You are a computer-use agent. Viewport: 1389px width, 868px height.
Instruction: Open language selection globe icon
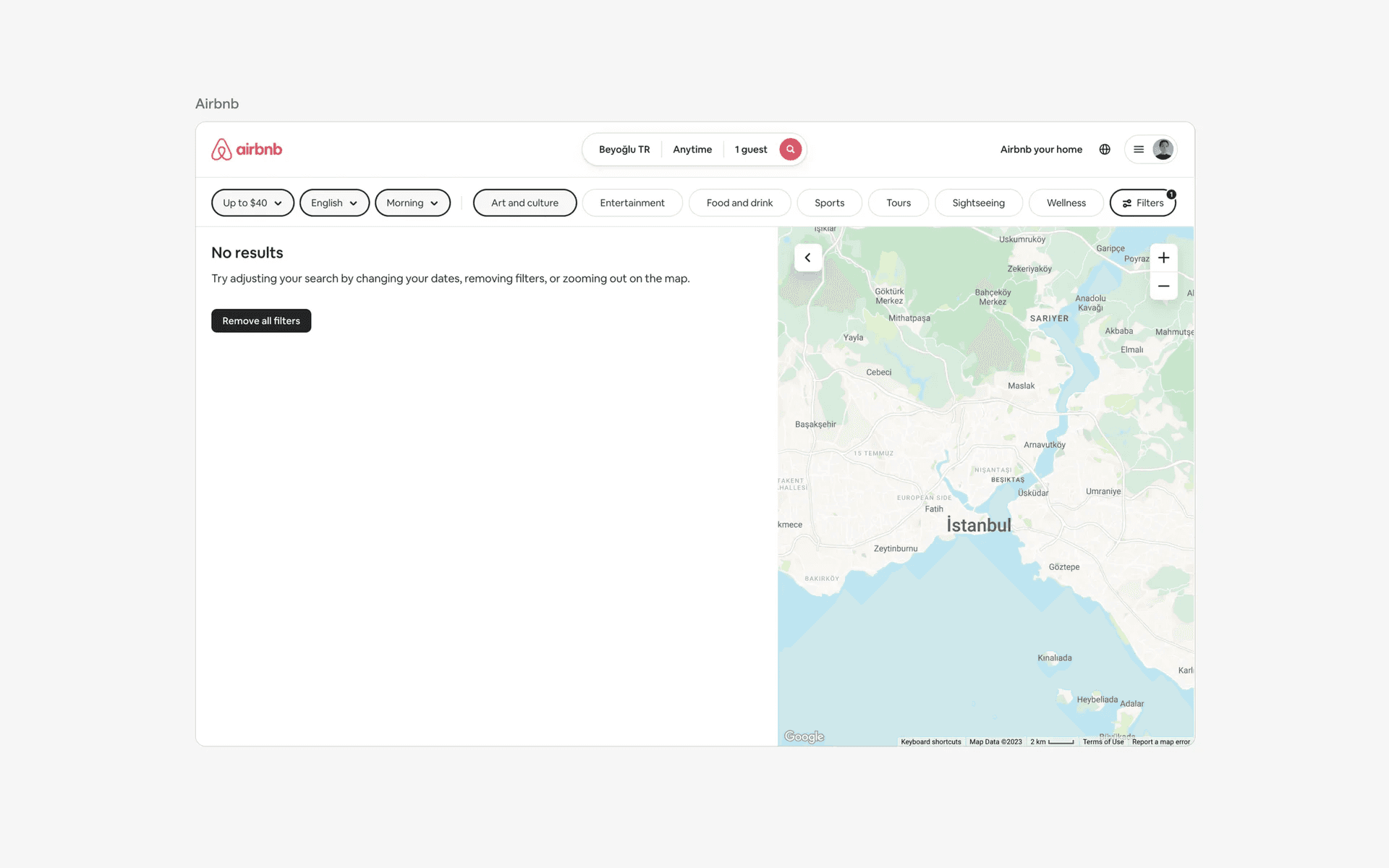pos(1105,150)
